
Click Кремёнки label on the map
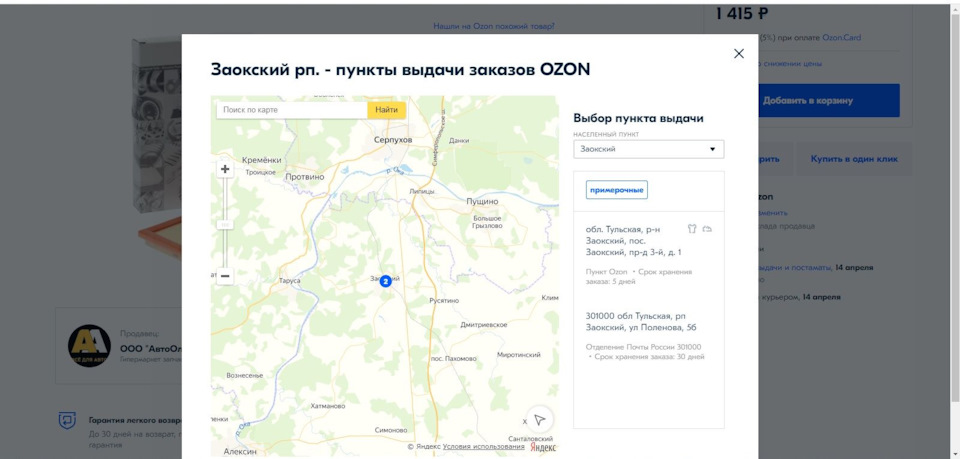tap(261, 160)
